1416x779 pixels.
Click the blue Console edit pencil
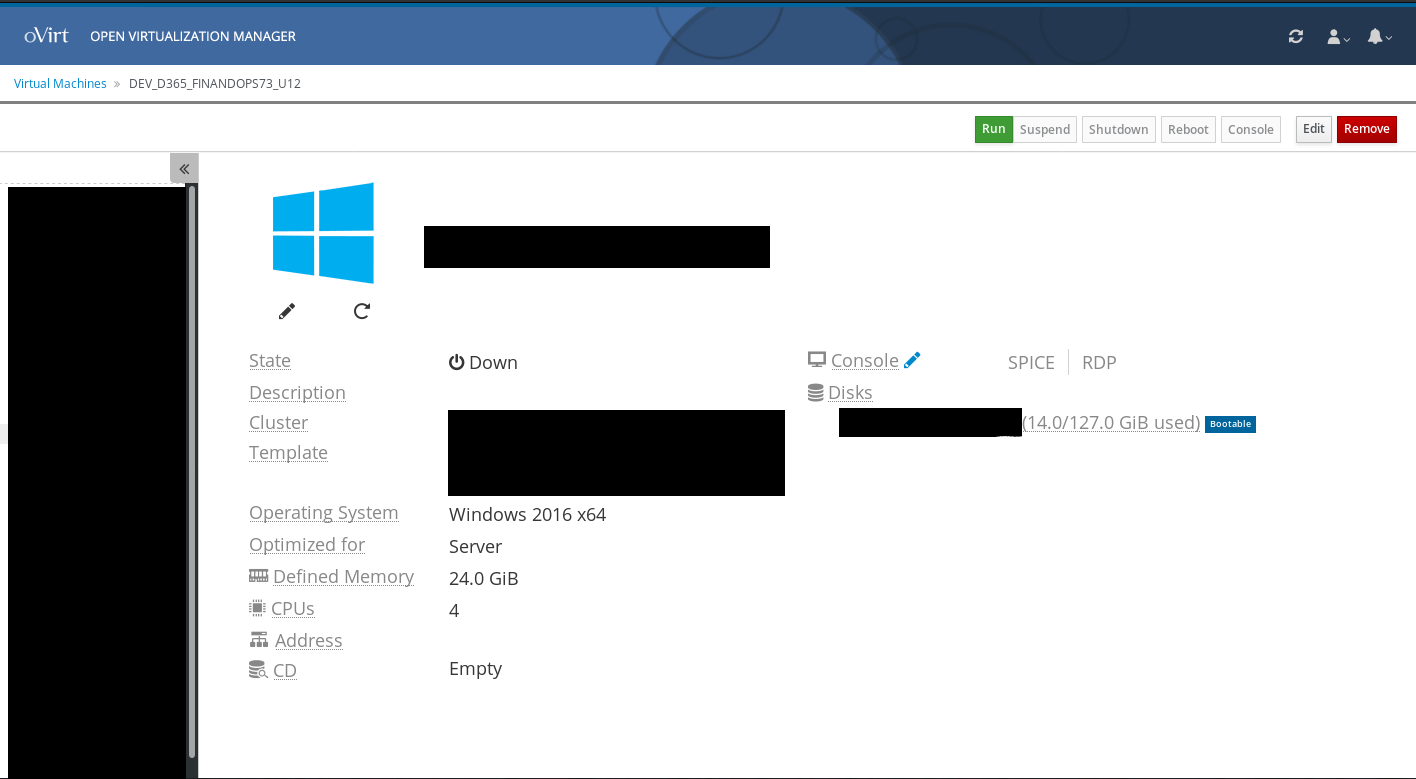(912, 361)
